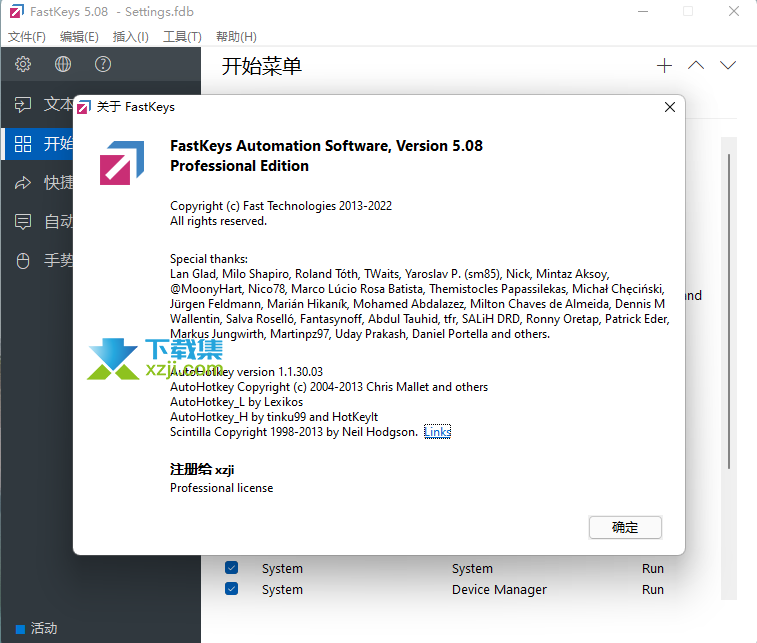Open the 插入(I) menu
The width and height of the screenshot is (757, 643).
(x=130, y=37)
